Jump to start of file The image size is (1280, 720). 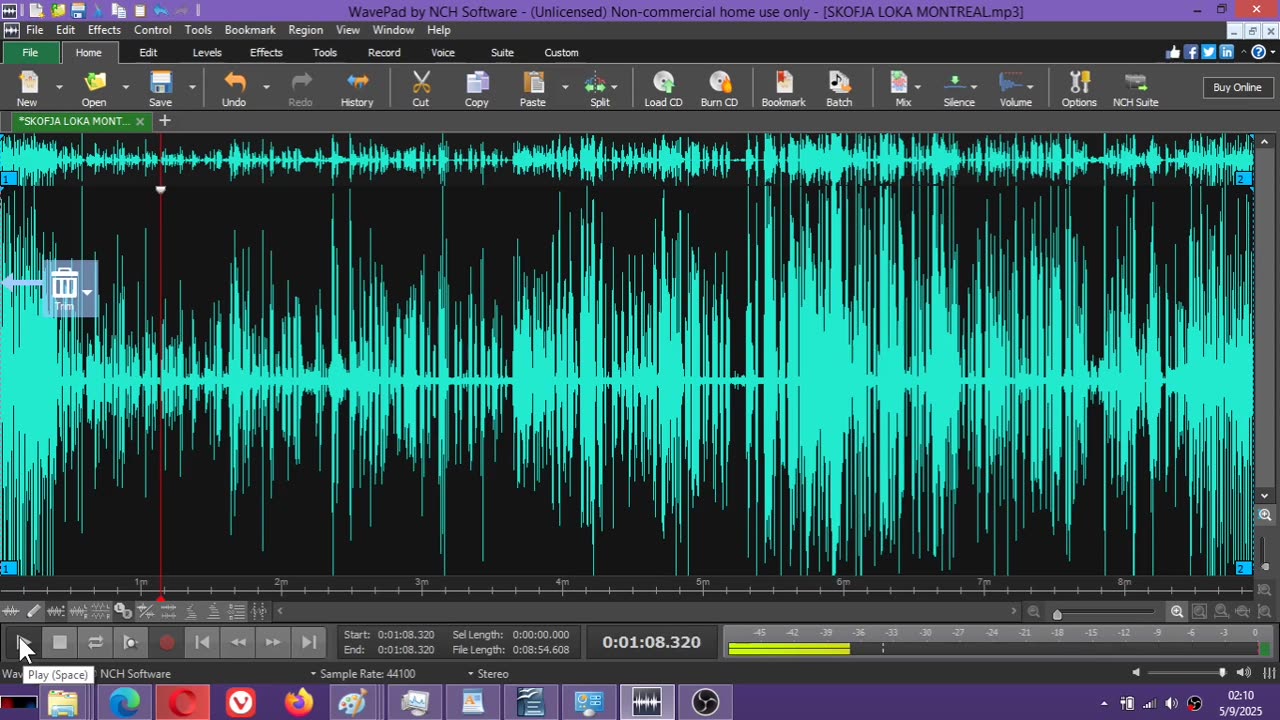[202, 642]
